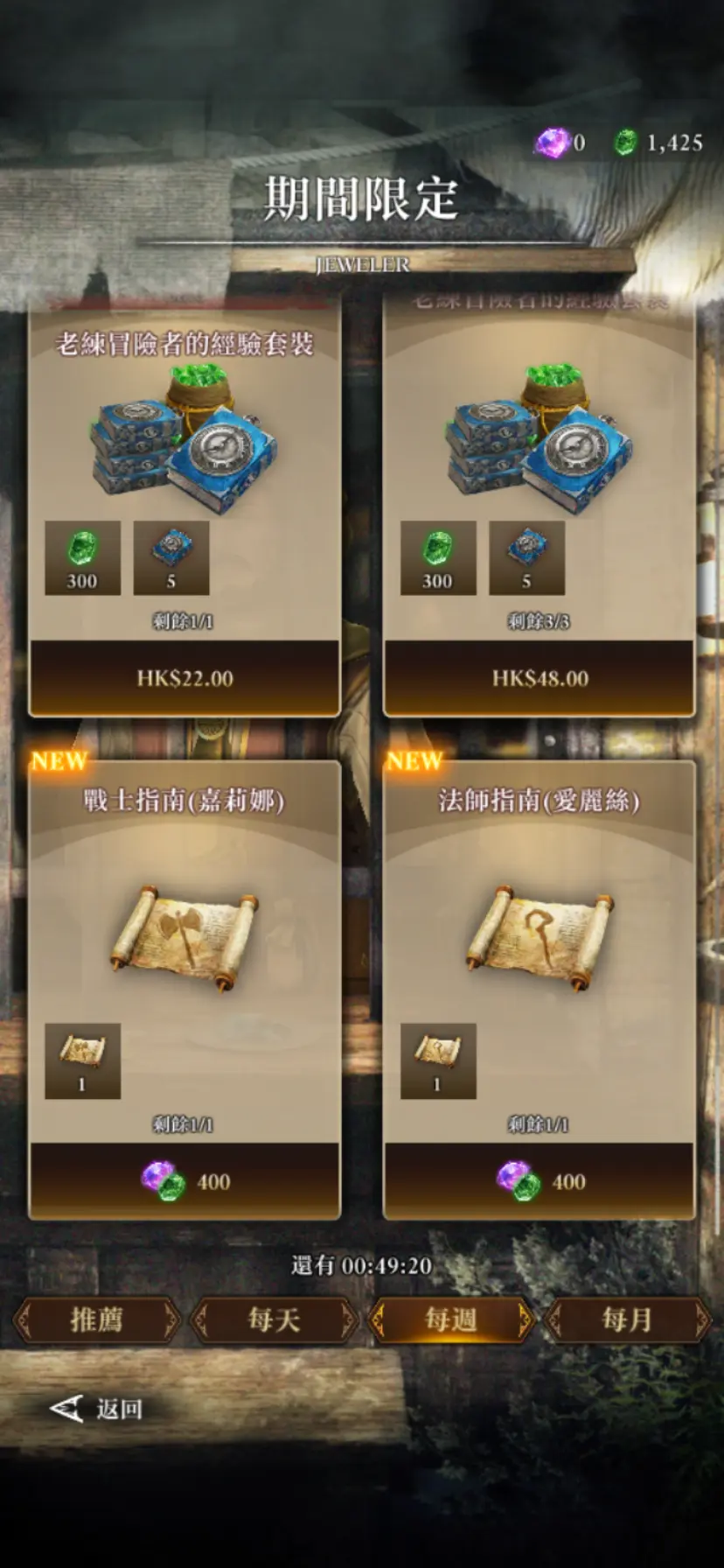The image size is (724, 1568).
Task: Tap the small scroll item under 戰士指南(嘉莉娜)
Action: (x=83, y=1061)
